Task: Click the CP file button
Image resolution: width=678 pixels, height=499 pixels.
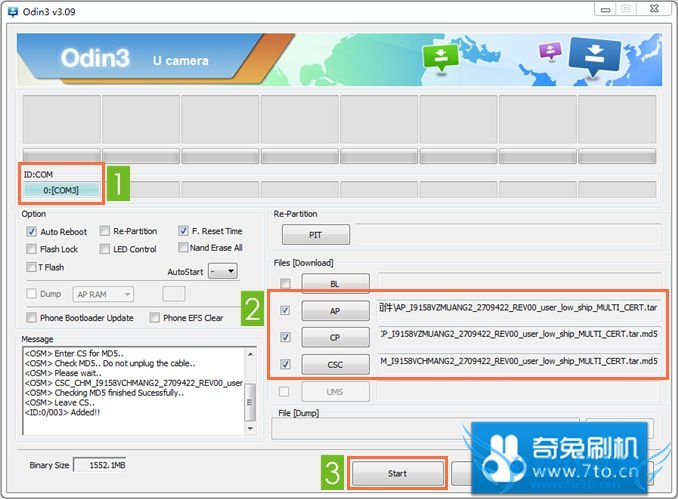Action: pyautogui.click(x=335, y=337)
